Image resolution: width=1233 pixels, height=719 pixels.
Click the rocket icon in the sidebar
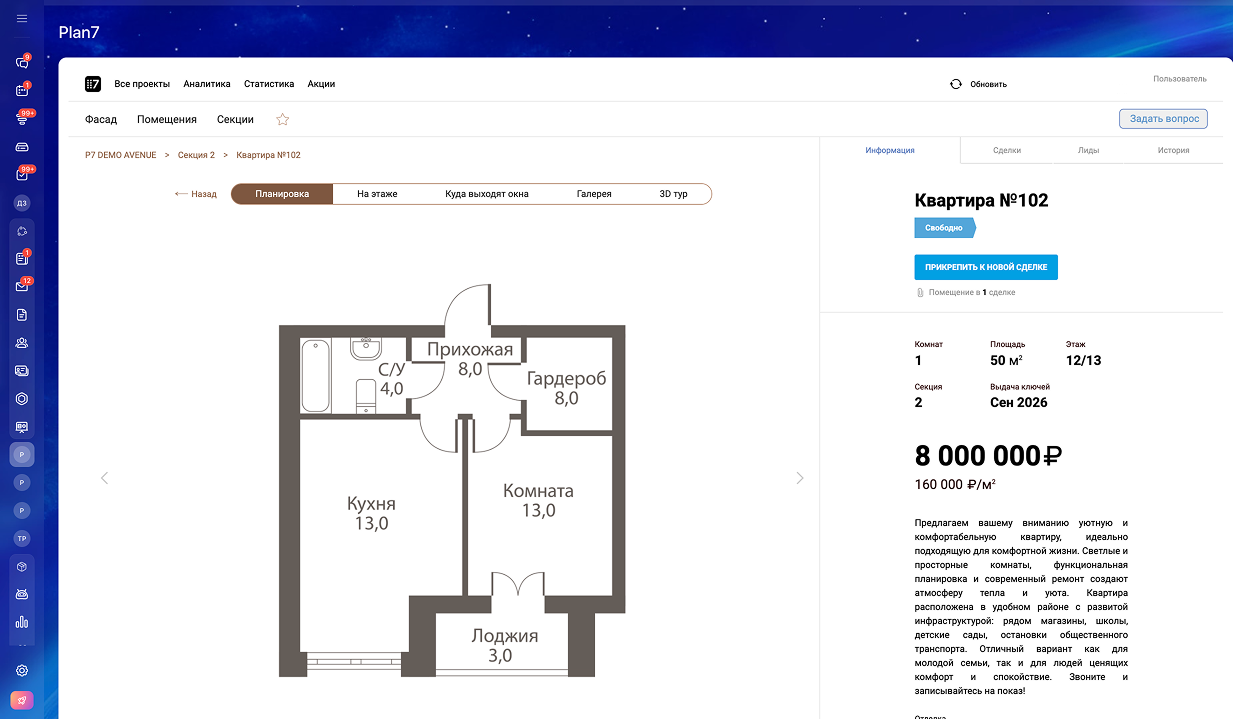[x=22, y=701]
